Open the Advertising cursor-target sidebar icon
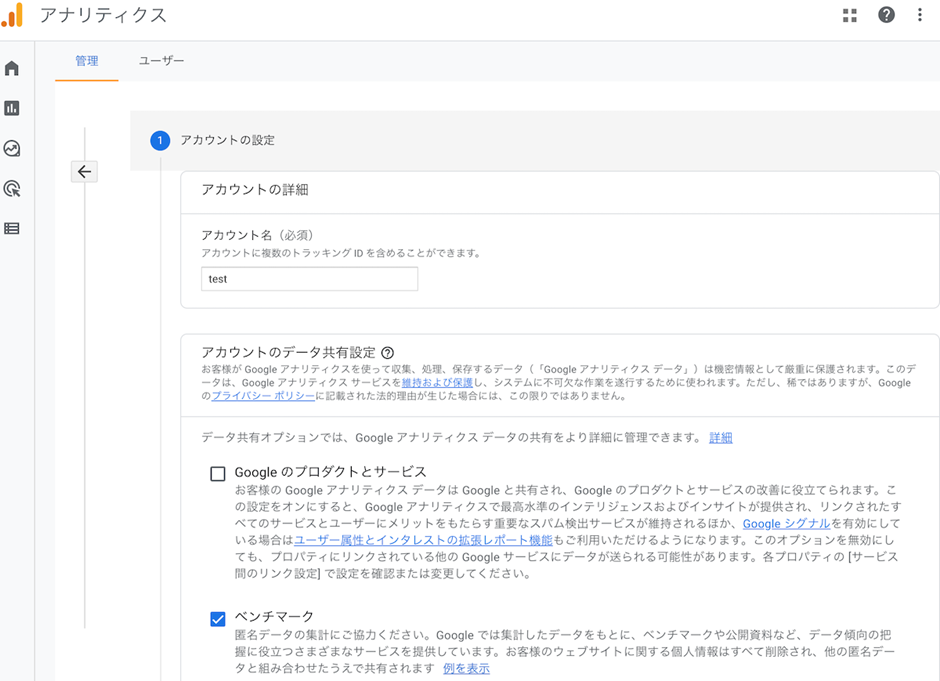Image resolution: width=940 pixels, height=681 pixels. pos(12,189)
